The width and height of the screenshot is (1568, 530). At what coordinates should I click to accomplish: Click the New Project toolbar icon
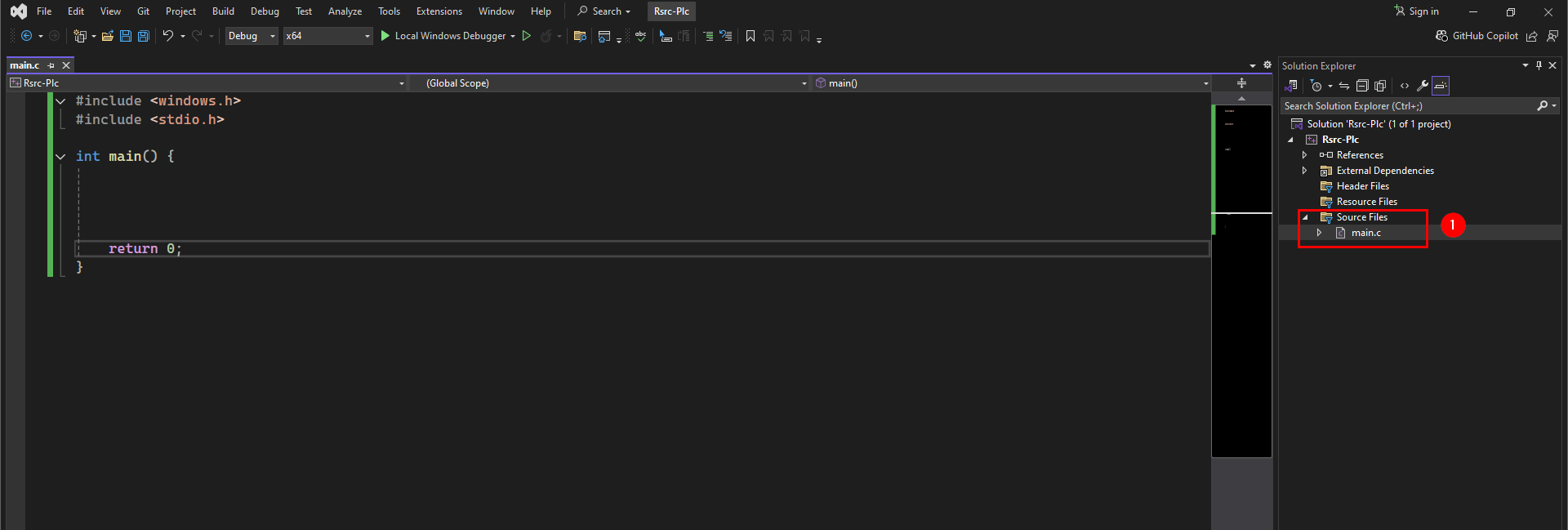[x=80, y=36]
